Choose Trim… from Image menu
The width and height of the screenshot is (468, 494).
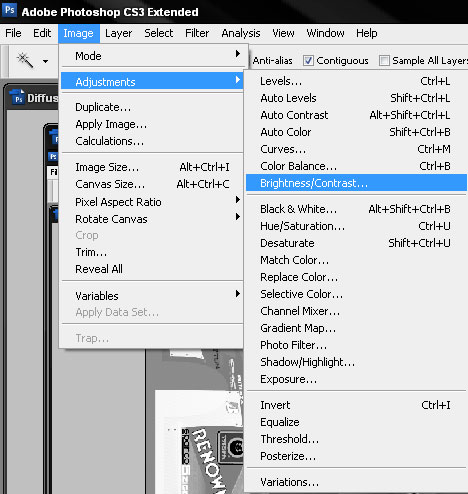(152, 252)
